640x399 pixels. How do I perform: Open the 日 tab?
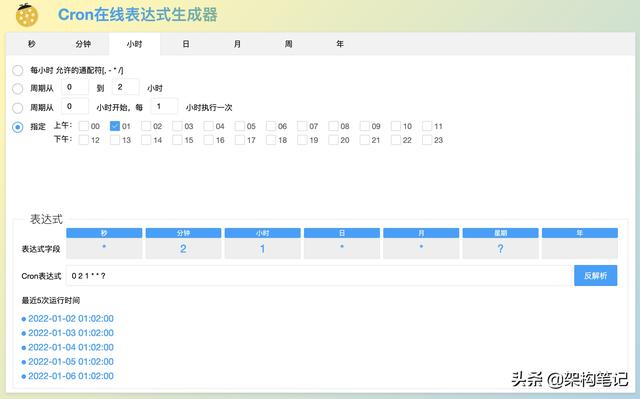tap(186, 44)
